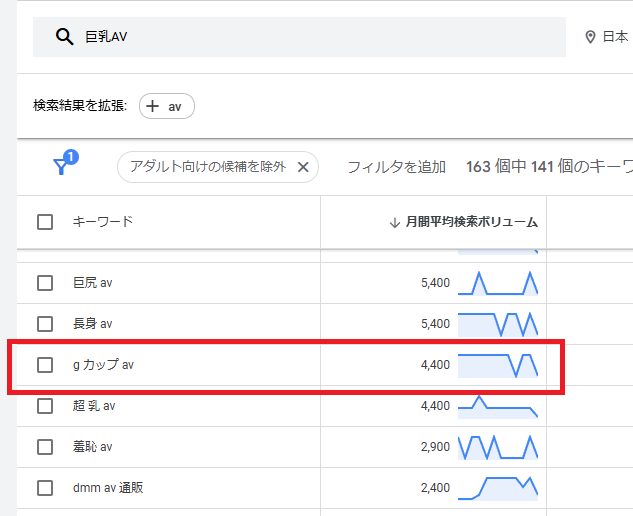The height and width of the screenshot is (516, 633).
Task: Select the g カップ av row checkbox
Action: pyautogui.click(x=45, y=365)
